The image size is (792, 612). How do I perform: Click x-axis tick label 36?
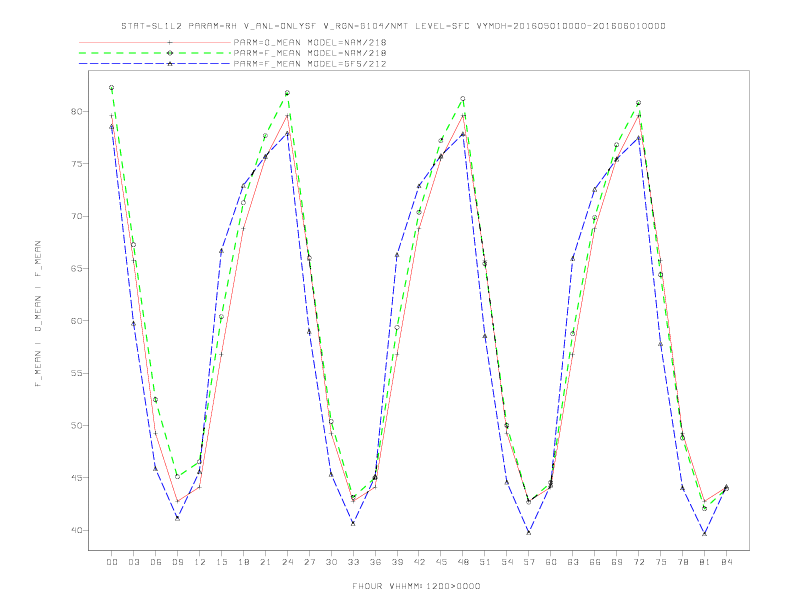click(375, 562)
